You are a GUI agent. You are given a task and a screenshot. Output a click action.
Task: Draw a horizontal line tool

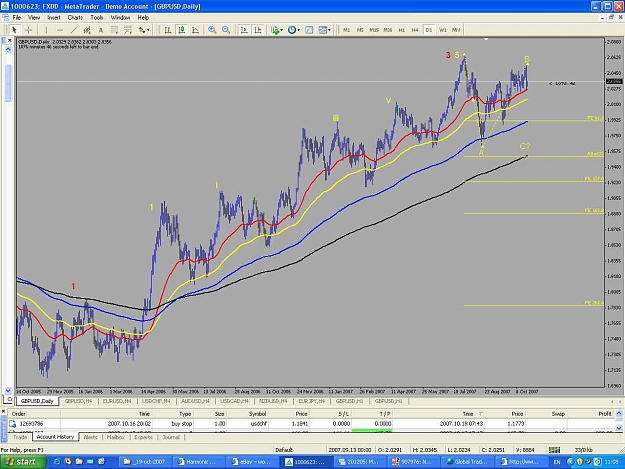[60, 30]
